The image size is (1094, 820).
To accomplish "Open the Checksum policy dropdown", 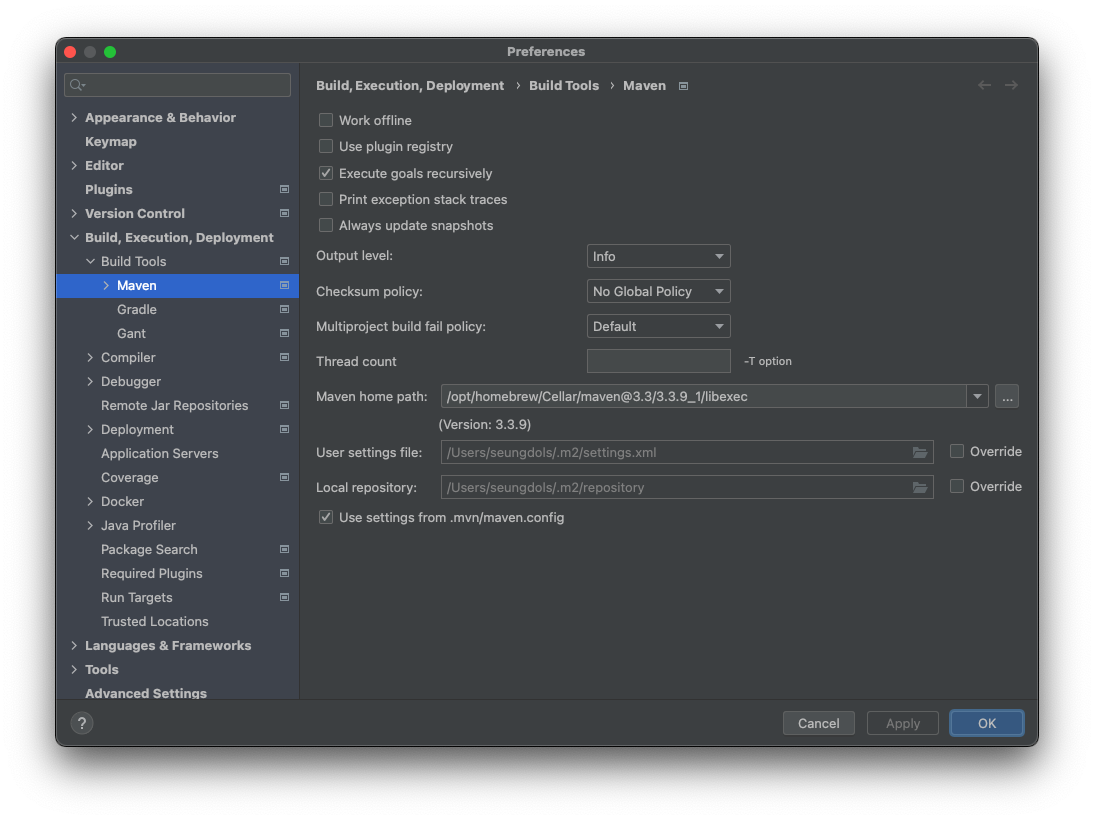I will coord(659,291).
